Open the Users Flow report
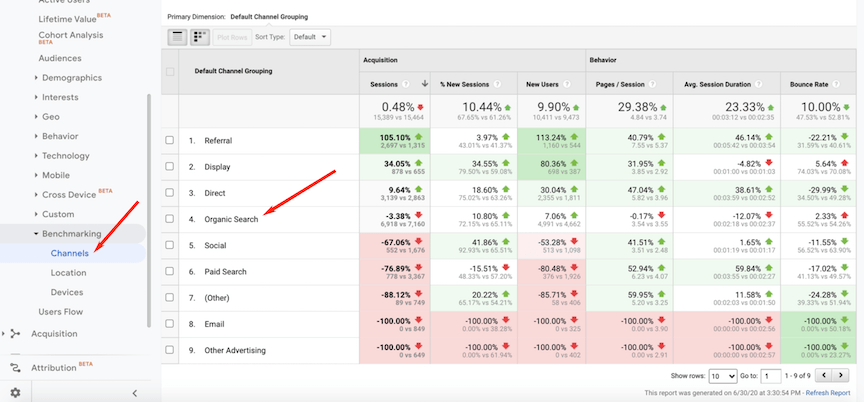The width and height of the screenshot is (864, 402). (61, 312)
